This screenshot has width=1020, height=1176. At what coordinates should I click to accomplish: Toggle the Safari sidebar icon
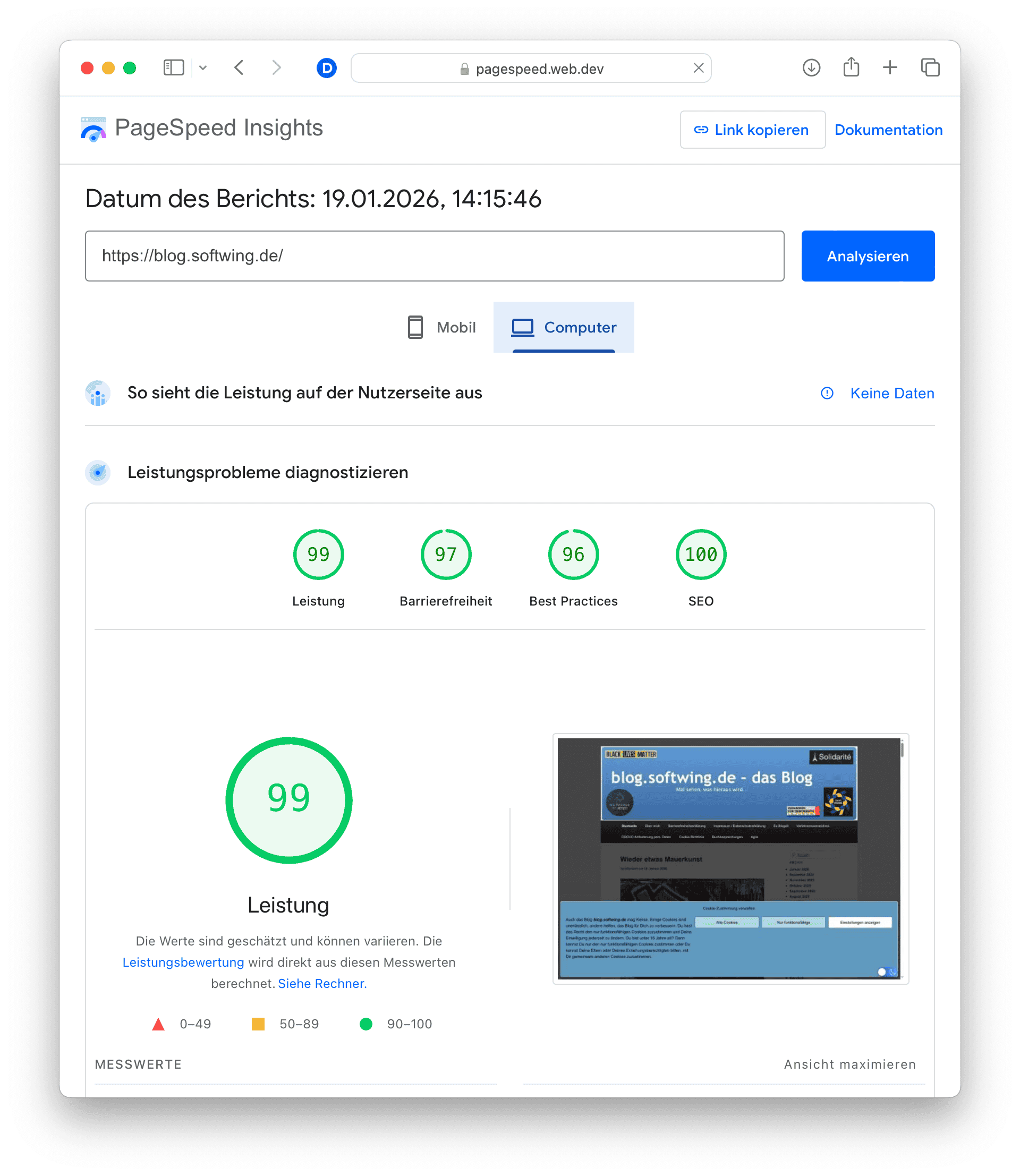click(x=174, y=67)
